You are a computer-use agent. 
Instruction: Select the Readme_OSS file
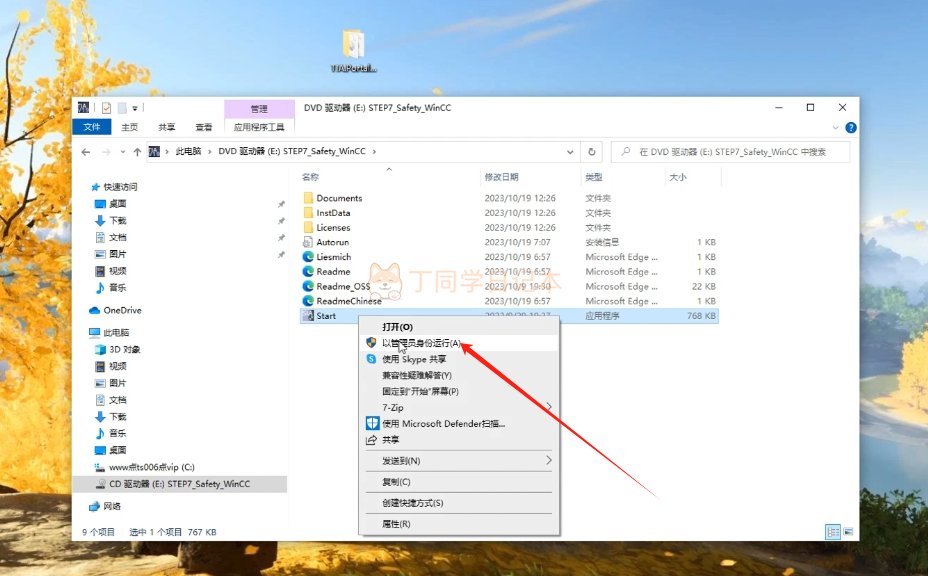pos(343,287)
